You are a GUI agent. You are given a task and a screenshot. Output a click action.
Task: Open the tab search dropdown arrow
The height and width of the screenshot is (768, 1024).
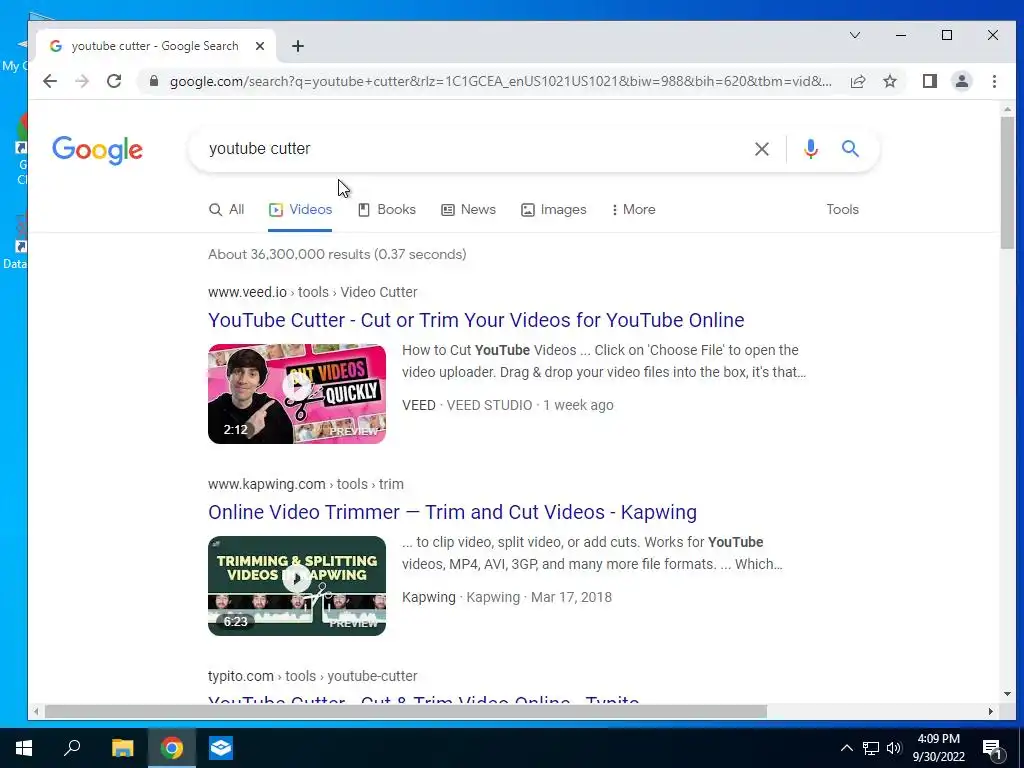tap(854, 35)
